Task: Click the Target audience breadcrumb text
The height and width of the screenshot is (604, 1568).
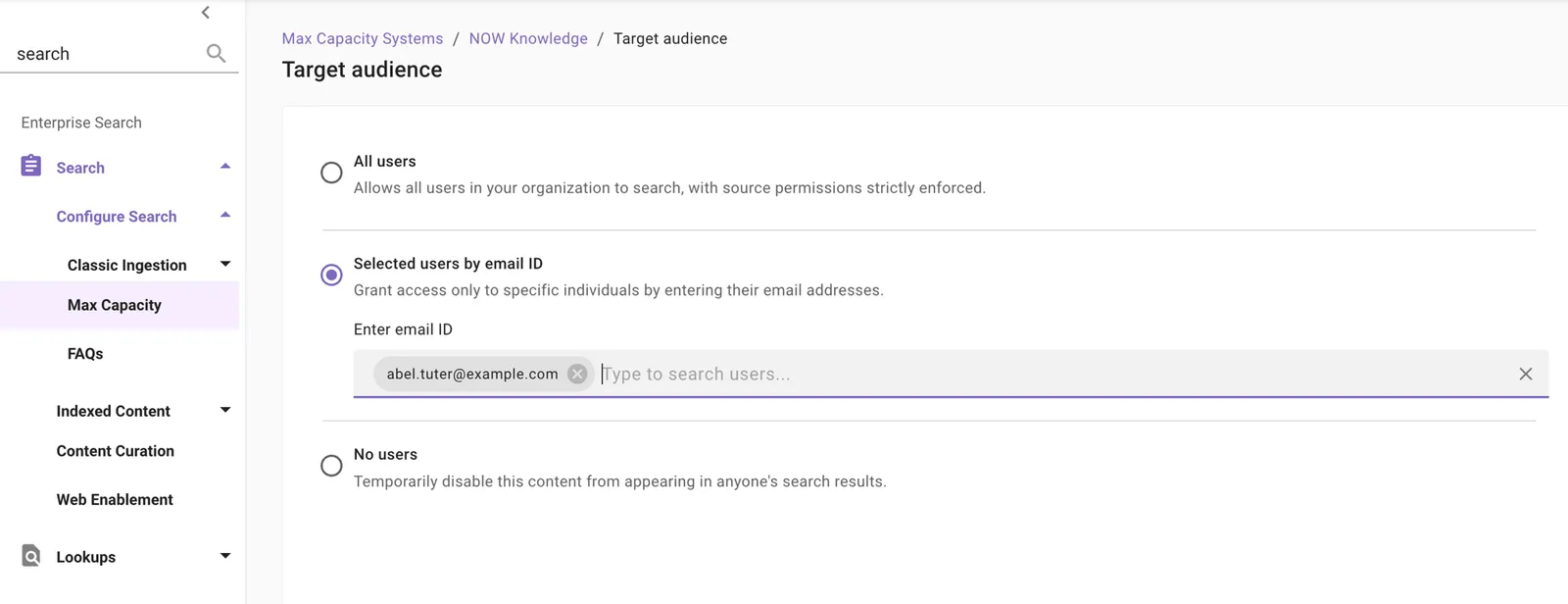Action: (x=670, y=38)
